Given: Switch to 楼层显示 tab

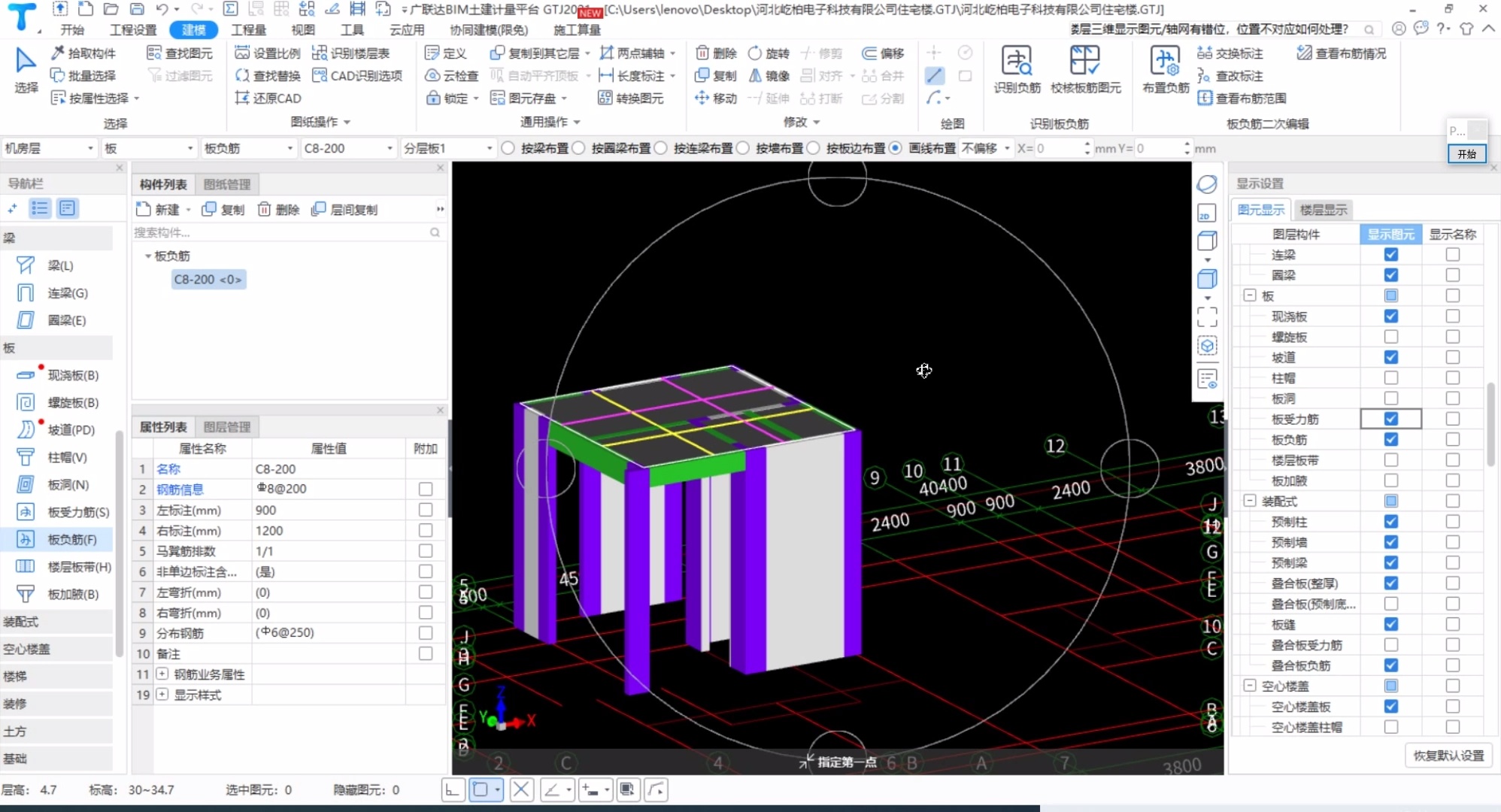Looking at the screenshot, I should 1324,210.
